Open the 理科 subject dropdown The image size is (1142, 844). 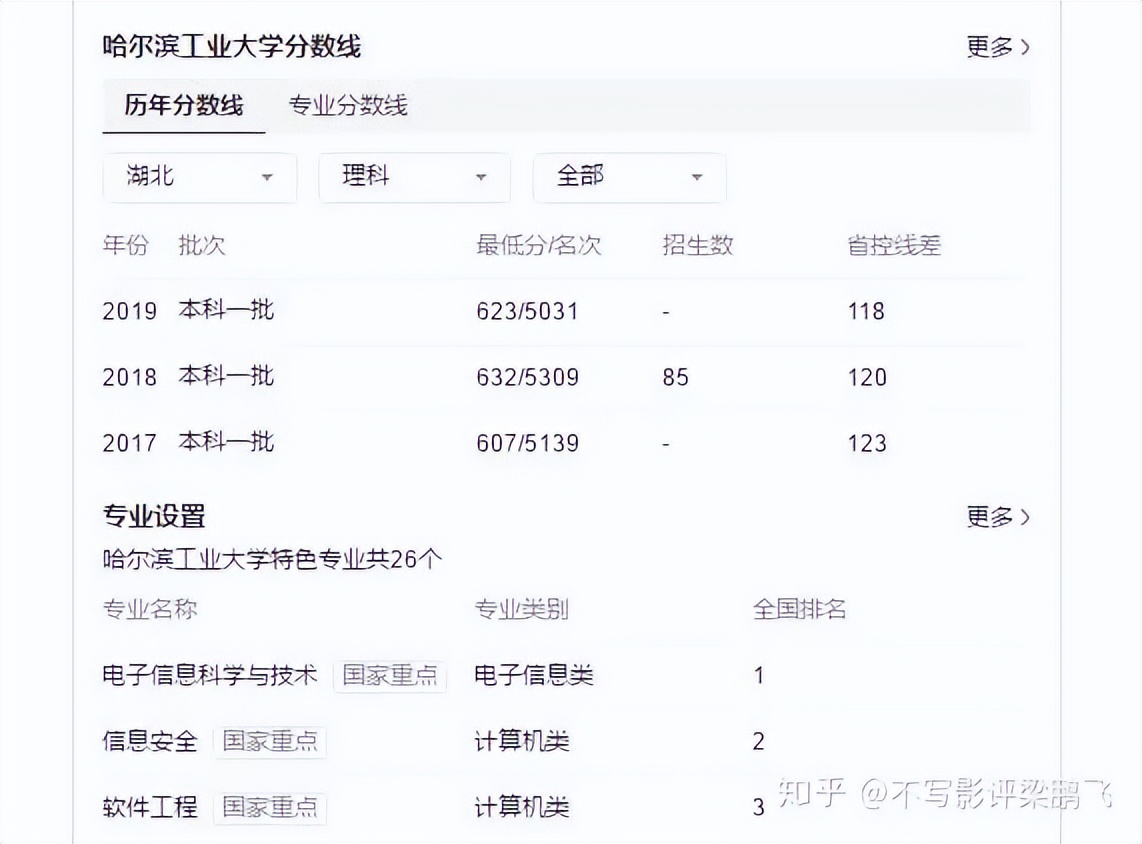[414, 177]
